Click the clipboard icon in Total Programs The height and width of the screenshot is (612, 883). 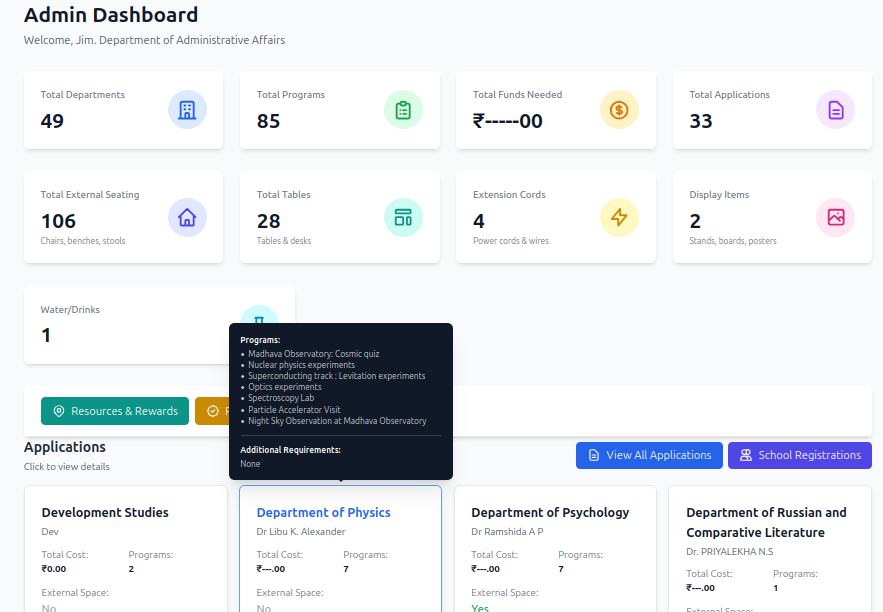pos(403,110)
